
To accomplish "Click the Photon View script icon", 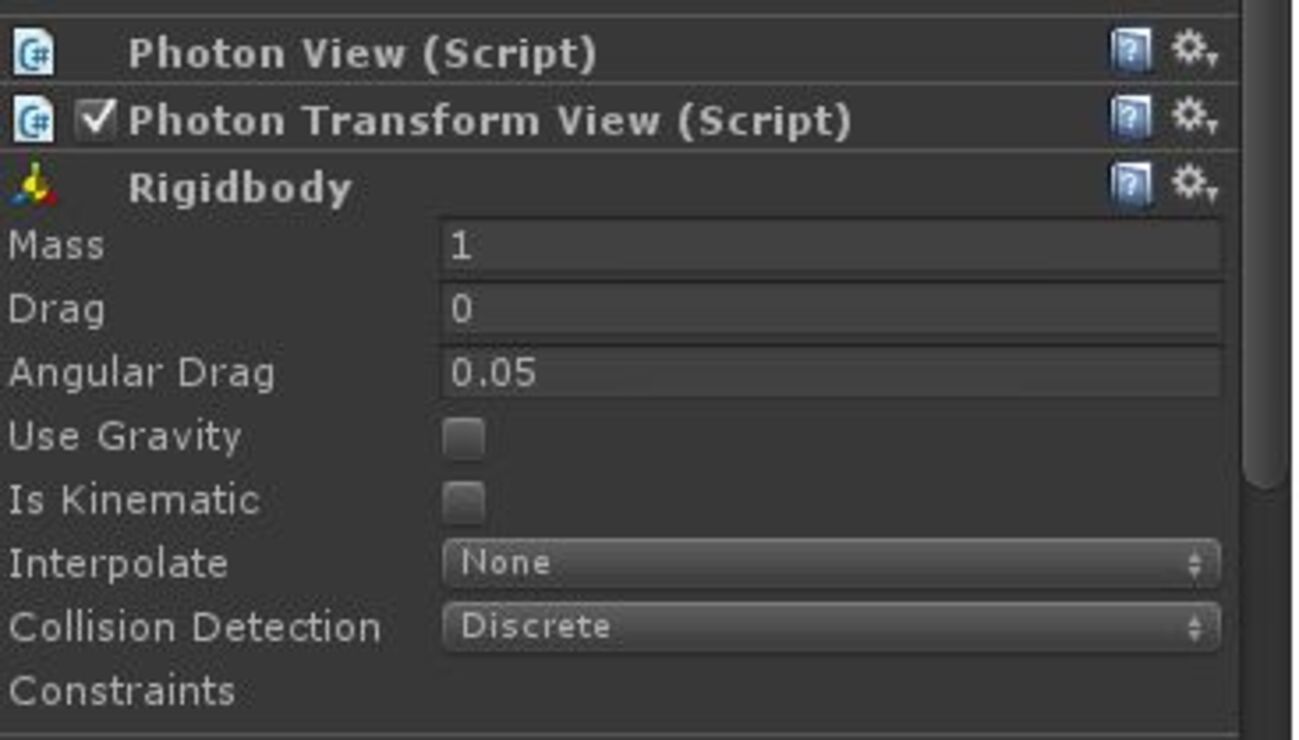I will click(x=33, y=52).
